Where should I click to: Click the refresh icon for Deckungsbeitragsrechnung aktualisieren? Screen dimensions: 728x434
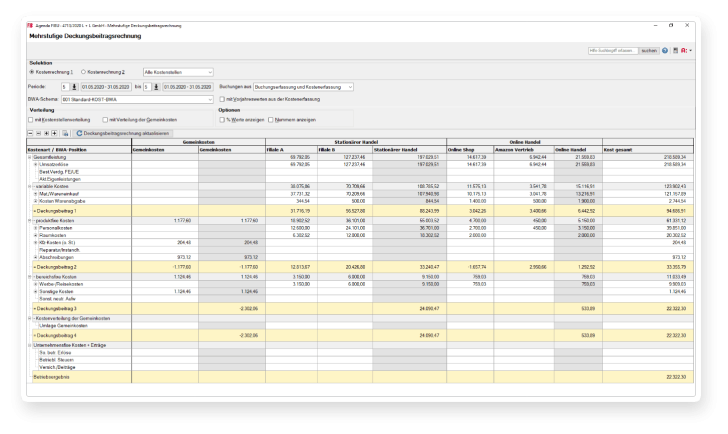pyautogui.click(x=80, y=132)
